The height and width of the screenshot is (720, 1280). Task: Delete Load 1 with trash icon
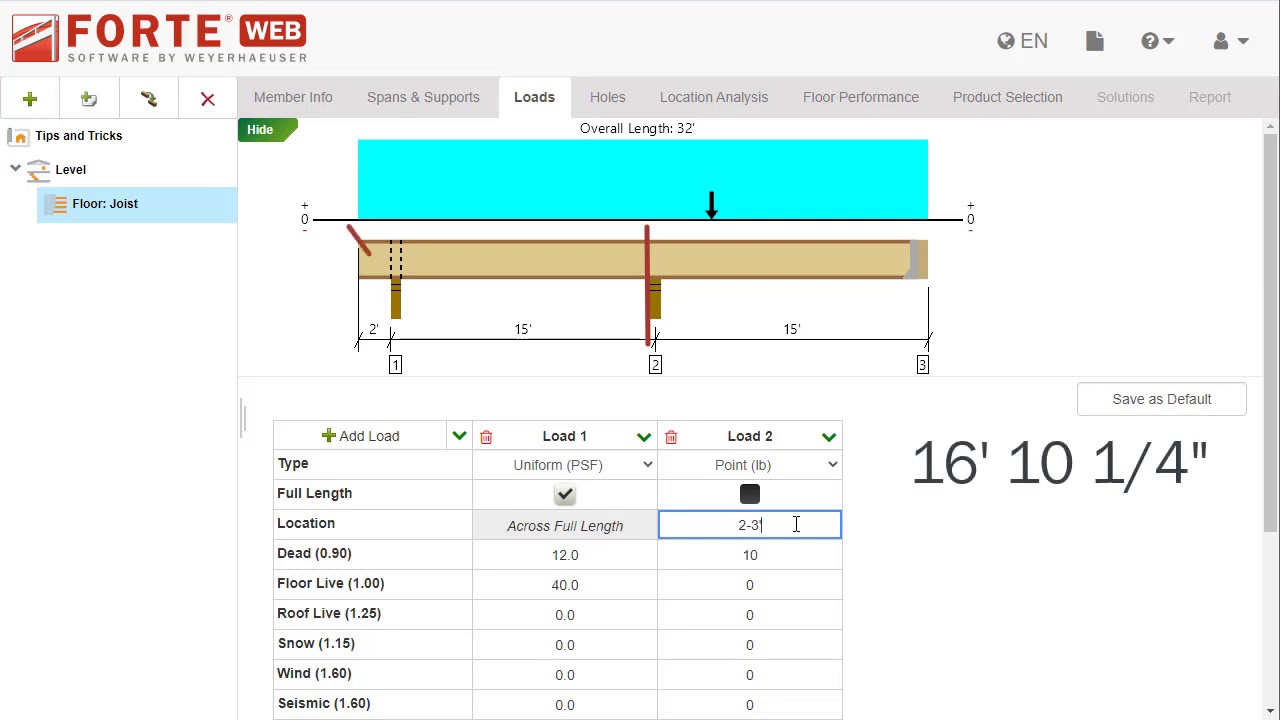tap(486, 437)
